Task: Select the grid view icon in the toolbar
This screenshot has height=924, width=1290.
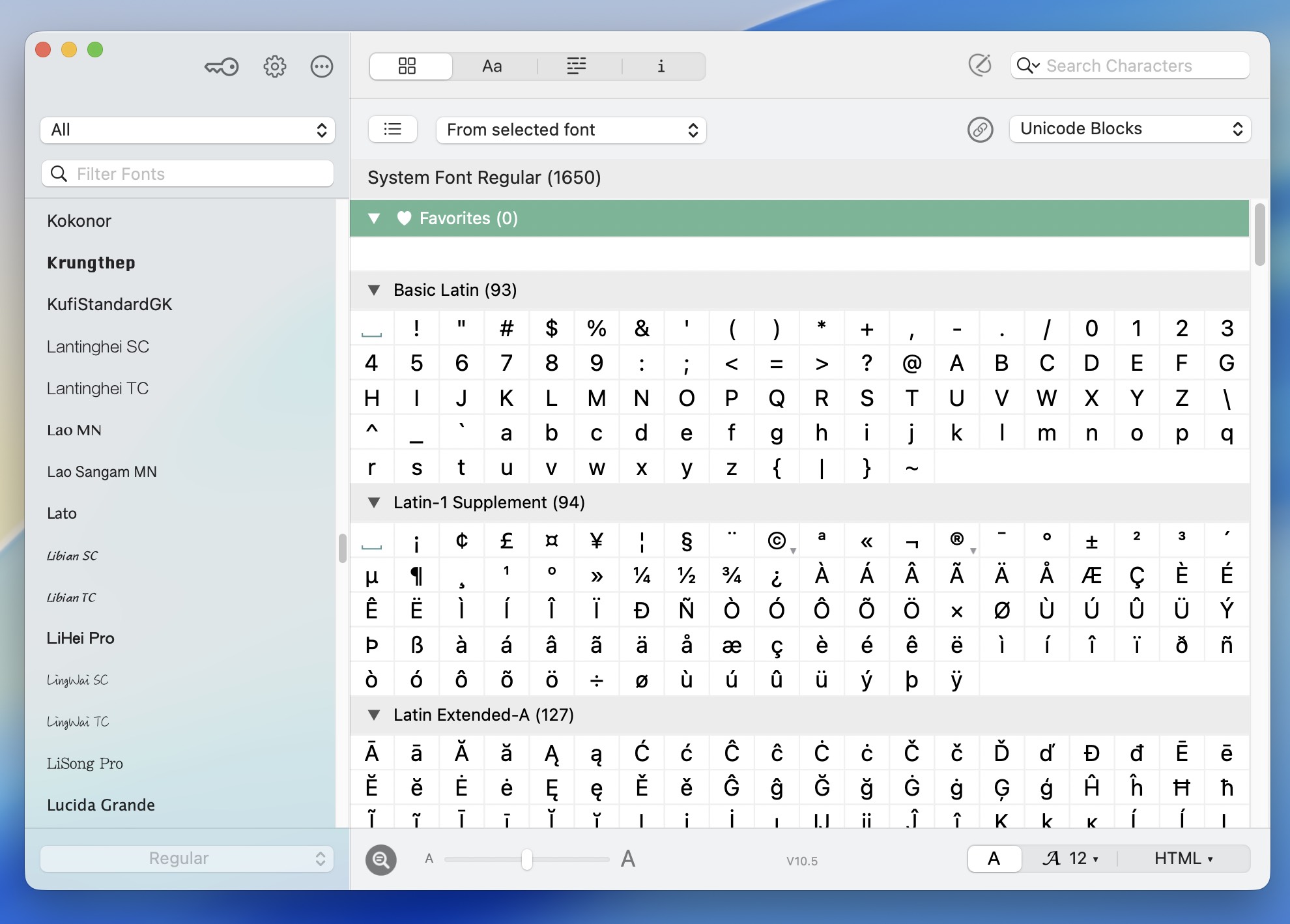Action: pos(410,66)
